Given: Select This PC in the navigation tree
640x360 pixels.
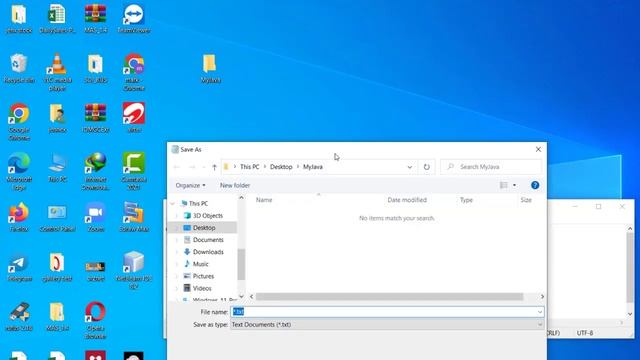Looking at the screenshot, I should (x=198, y=203).
